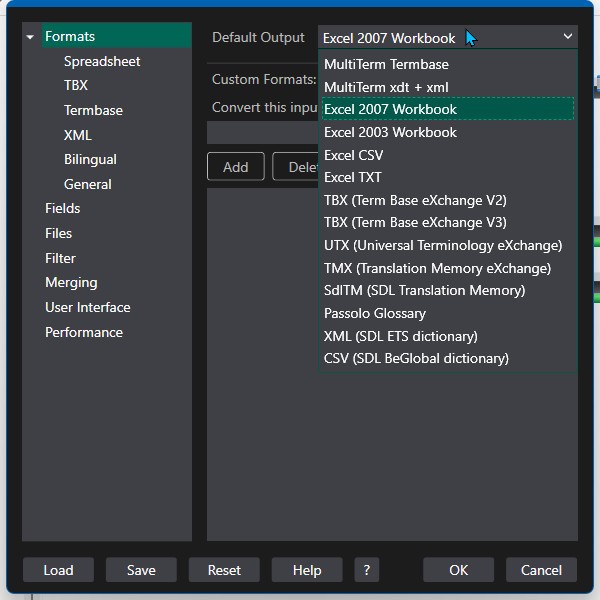600x600 pixels.
Task: Choose TMX (Translation Memory eXchange)
Action: (447, 268)
